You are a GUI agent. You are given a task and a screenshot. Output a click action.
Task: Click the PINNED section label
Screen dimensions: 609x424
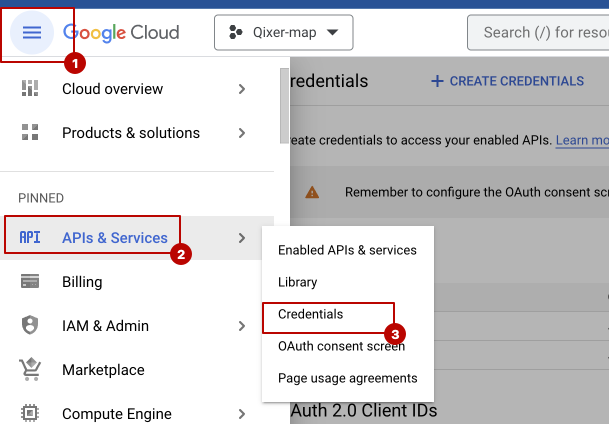[x=41, y=198]
